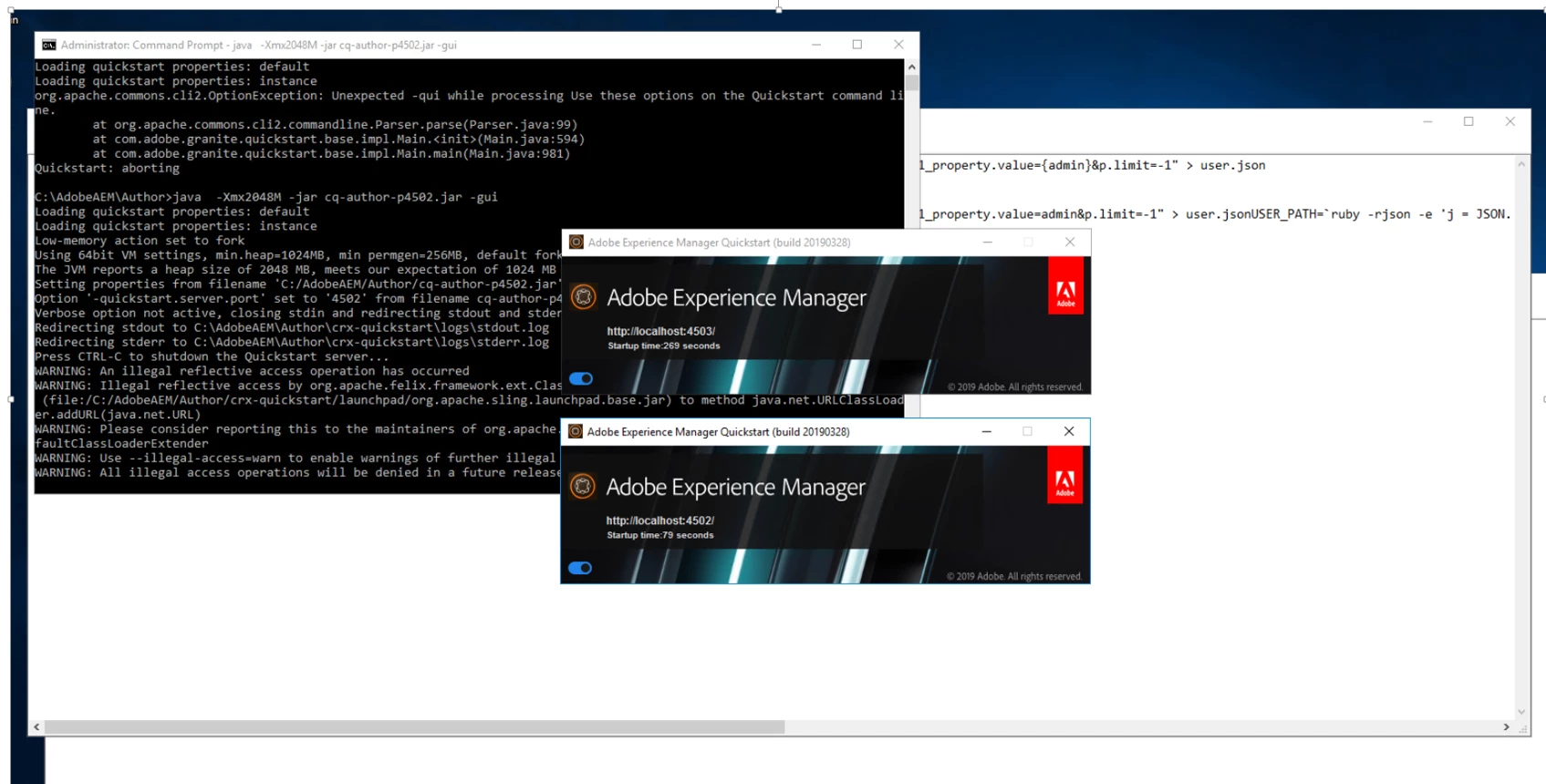Click the Command Prompt title bar icon
The height and width of the screenshot is (784, 1546).
coord(49,45)
